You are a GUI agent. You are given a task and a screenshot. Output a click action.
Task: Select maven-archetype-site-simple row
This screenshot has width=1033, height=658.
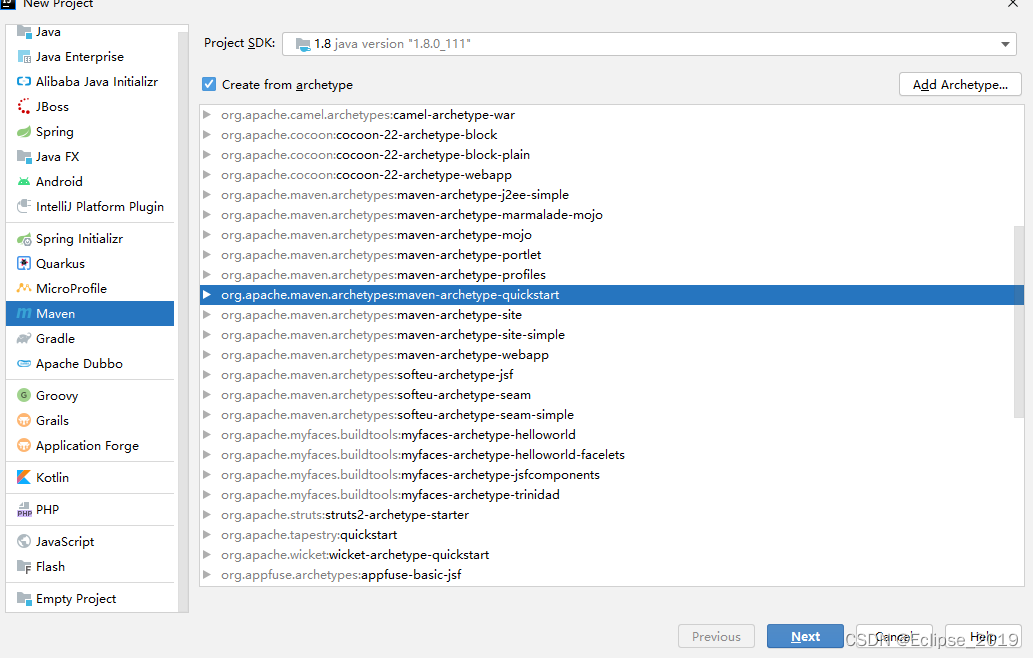(611, 335)
